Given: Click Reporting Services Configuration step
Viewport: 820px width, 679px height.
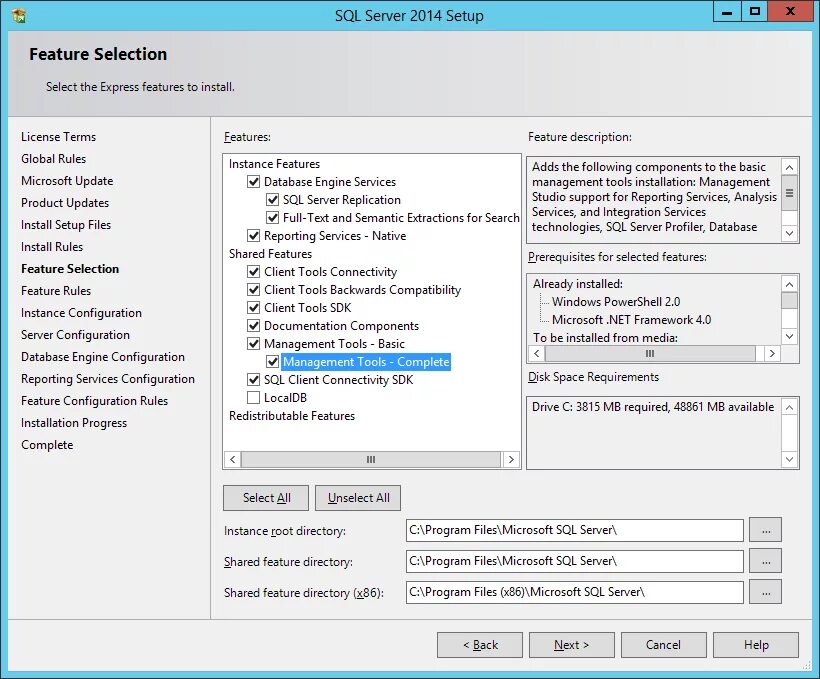Looking at the screenshot, I should coord(108,379).
